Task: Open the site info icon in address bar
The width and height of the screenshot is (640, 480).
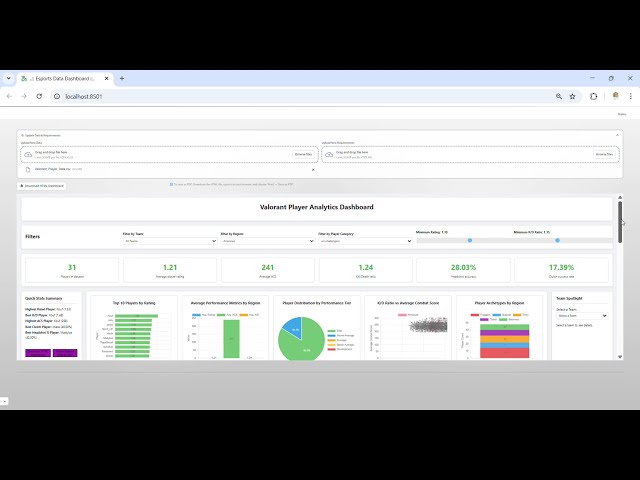Action: [x=57, y=96]
